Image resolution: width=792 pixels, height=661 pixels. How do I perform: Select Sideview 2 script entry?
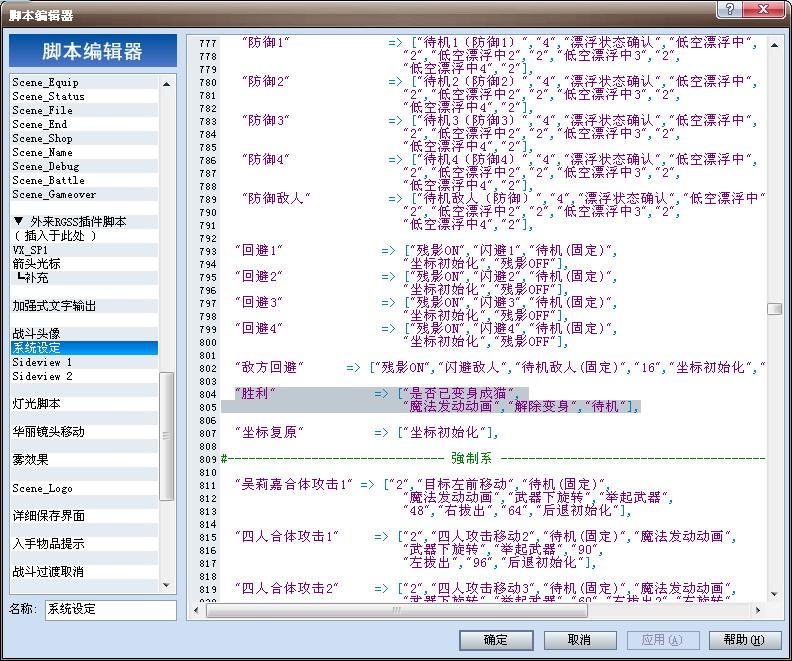(x=84, y=376)
